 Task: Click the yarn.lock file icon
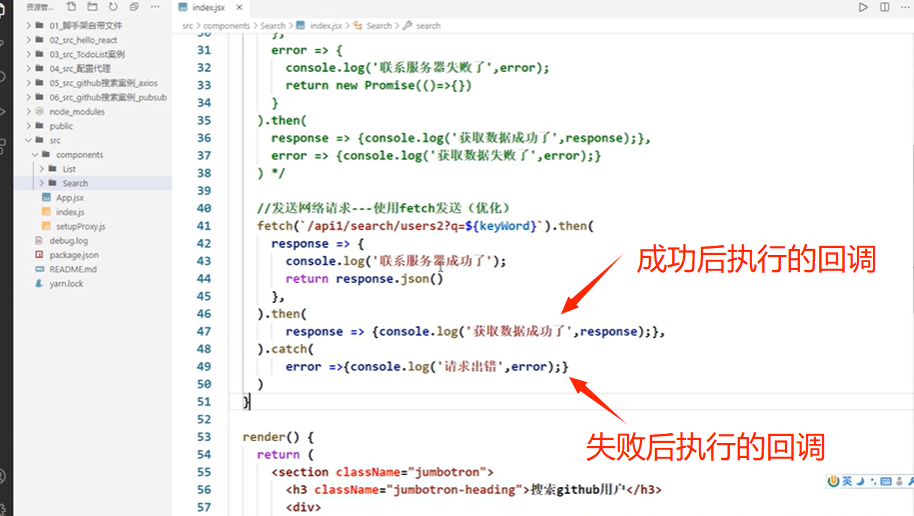tap(39, 284)
